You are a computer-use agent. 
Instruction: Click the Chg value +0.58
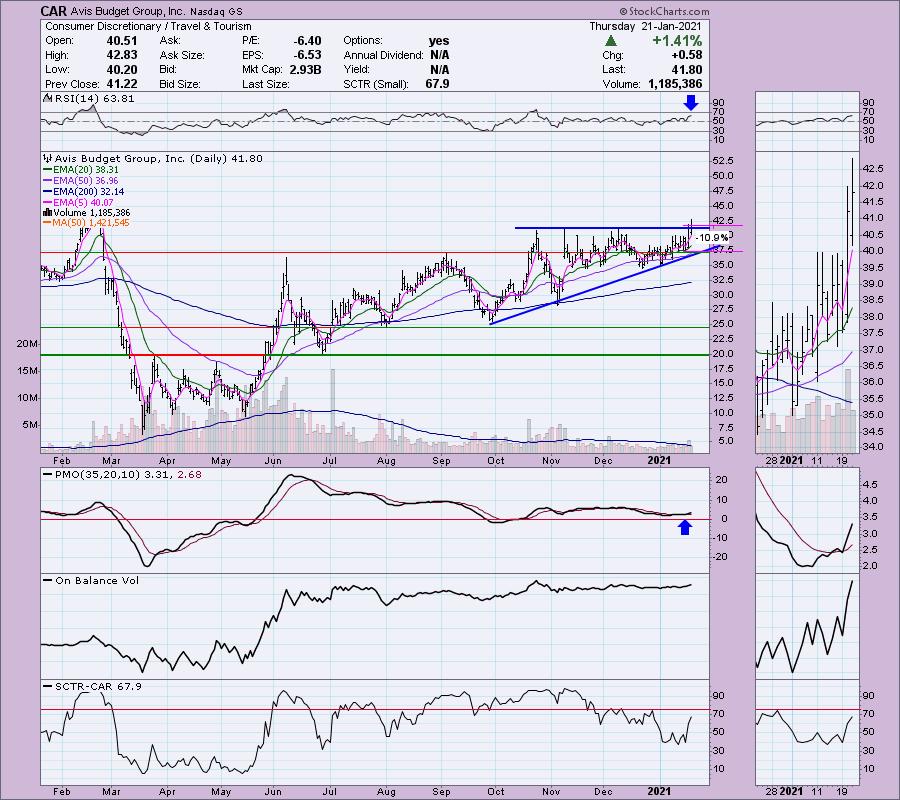click(688, 55)
